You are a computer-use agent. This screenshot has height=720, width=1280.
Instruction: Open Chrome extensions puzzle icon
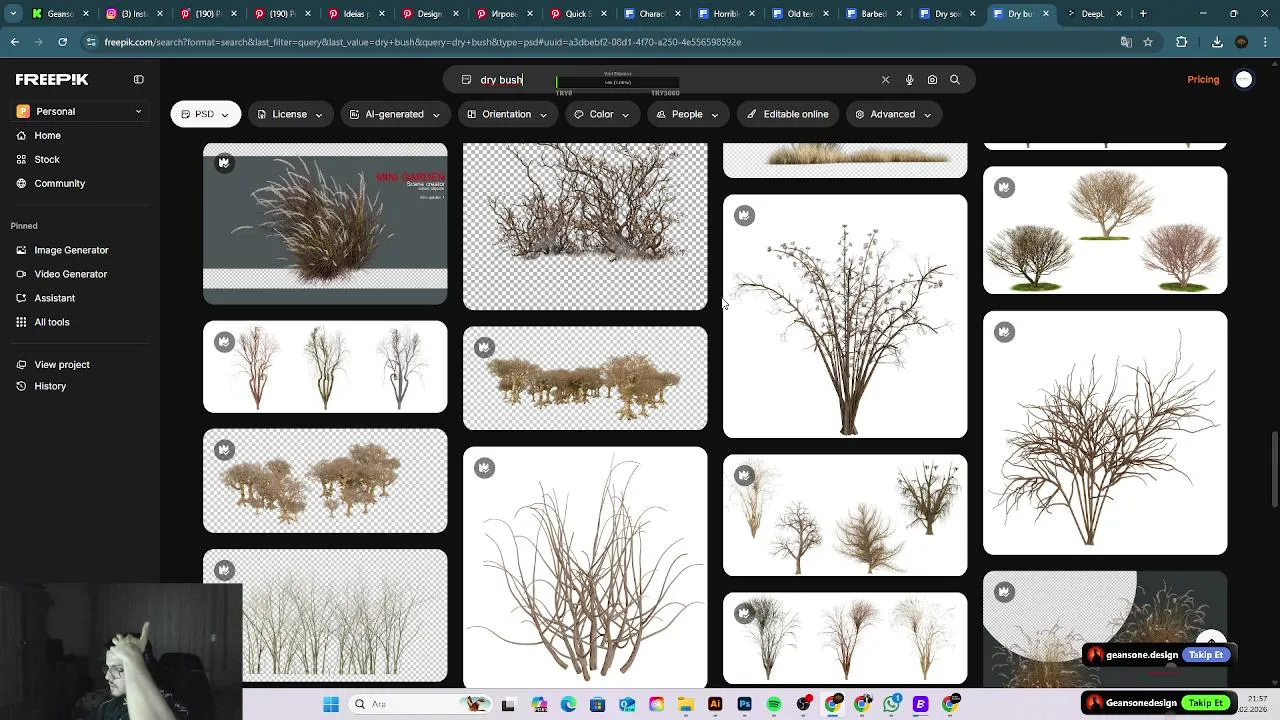(1182, 42)
